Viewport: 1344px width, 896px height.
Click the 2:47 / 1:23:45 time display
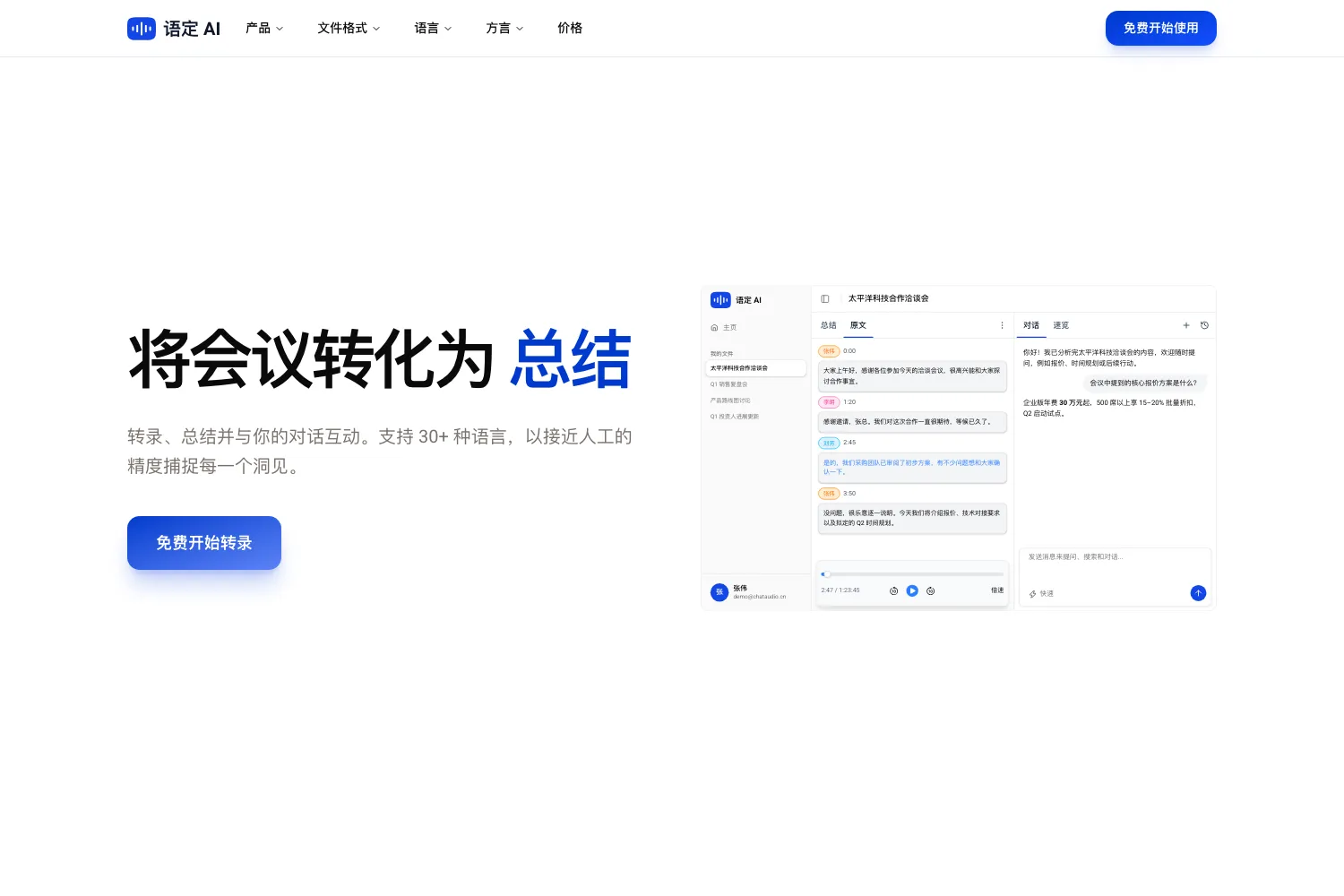click(x=840, y=590)
